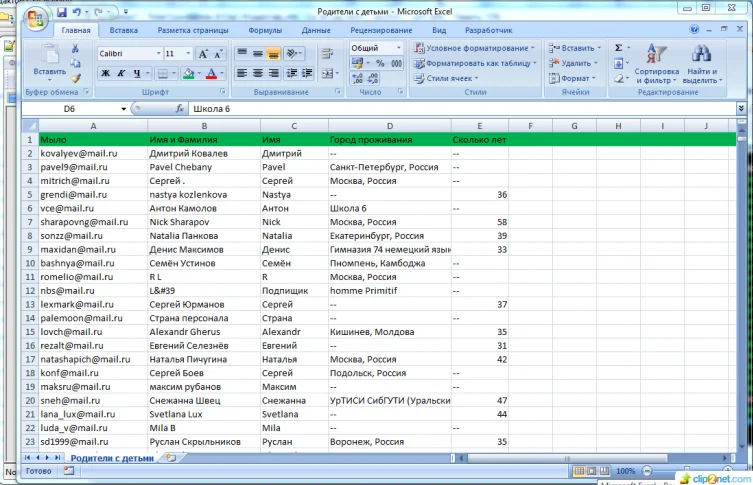Click the Bold (Ж) formatting button
The image size is (753, 485).
[x=105, y=73]
